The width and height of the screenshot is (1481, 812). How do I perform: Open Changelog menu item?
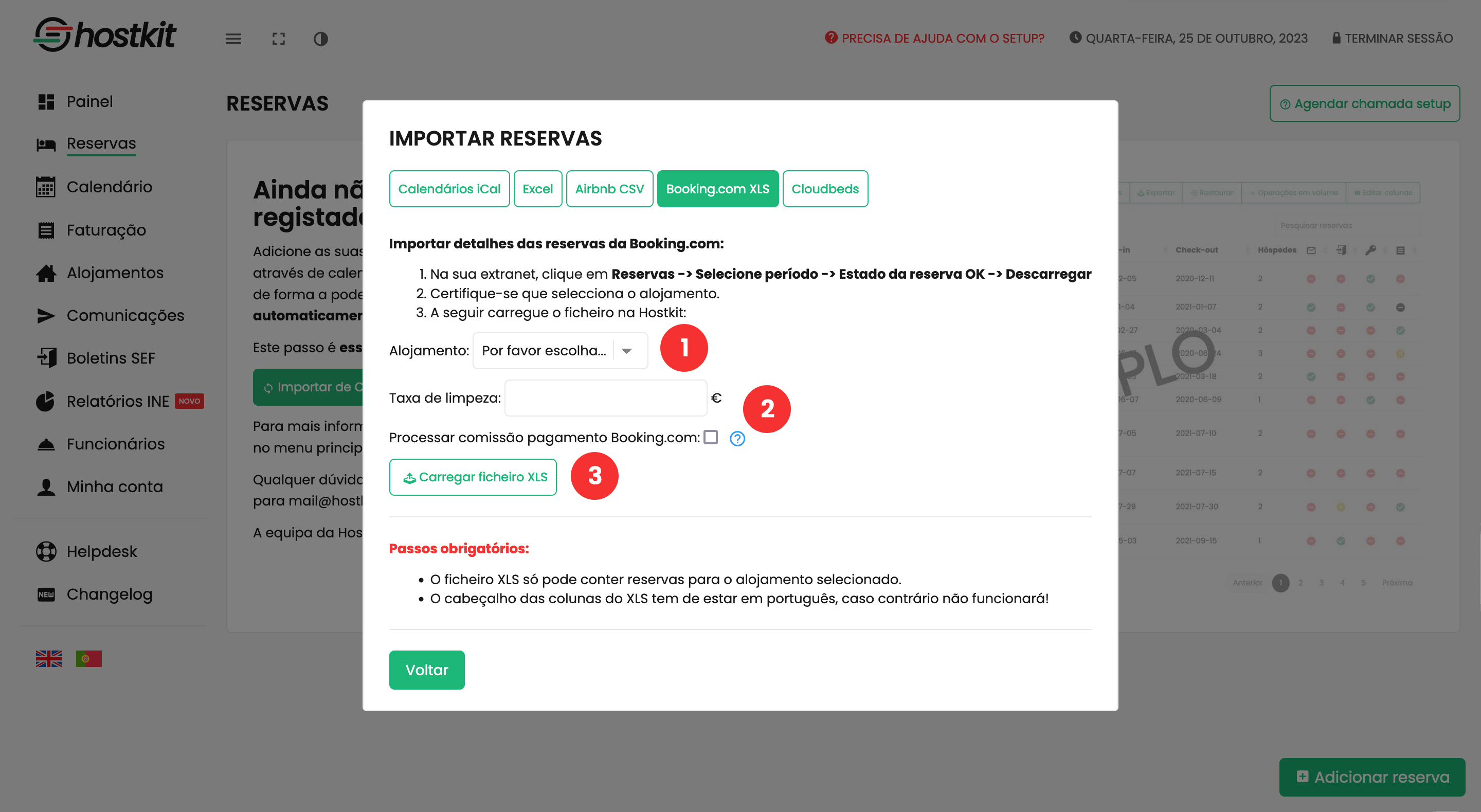pos(110,594)
